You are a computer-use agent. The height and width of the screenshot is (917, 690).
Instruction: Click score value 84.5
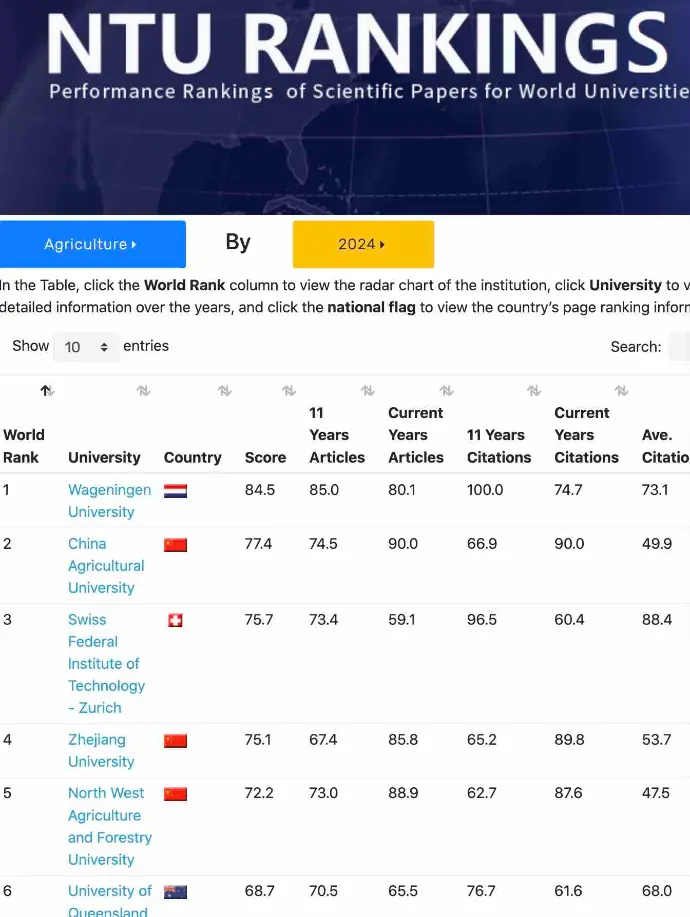click(x=260, y=489)
